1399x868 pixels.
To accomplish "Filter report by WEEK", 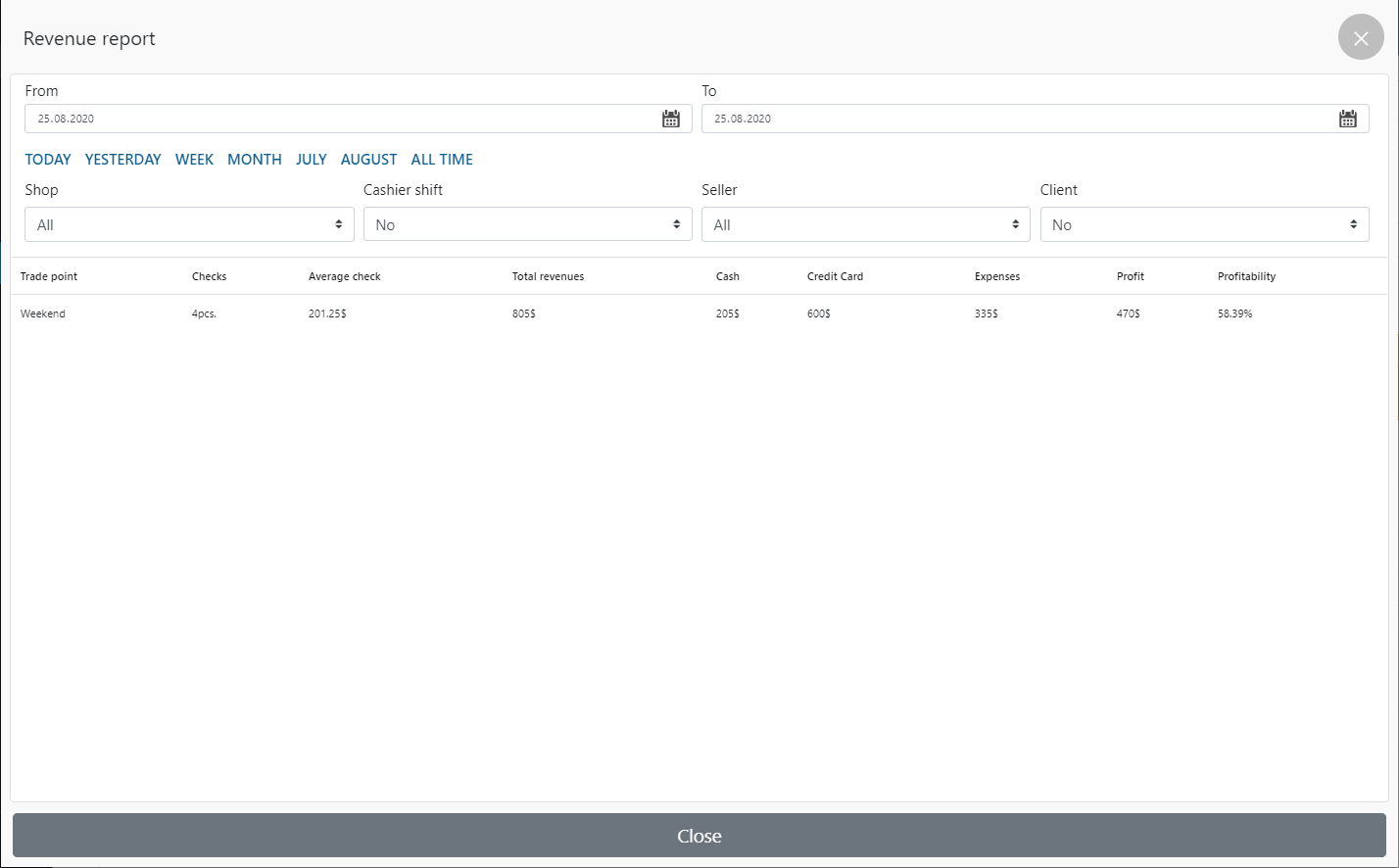I will point(194,160).
